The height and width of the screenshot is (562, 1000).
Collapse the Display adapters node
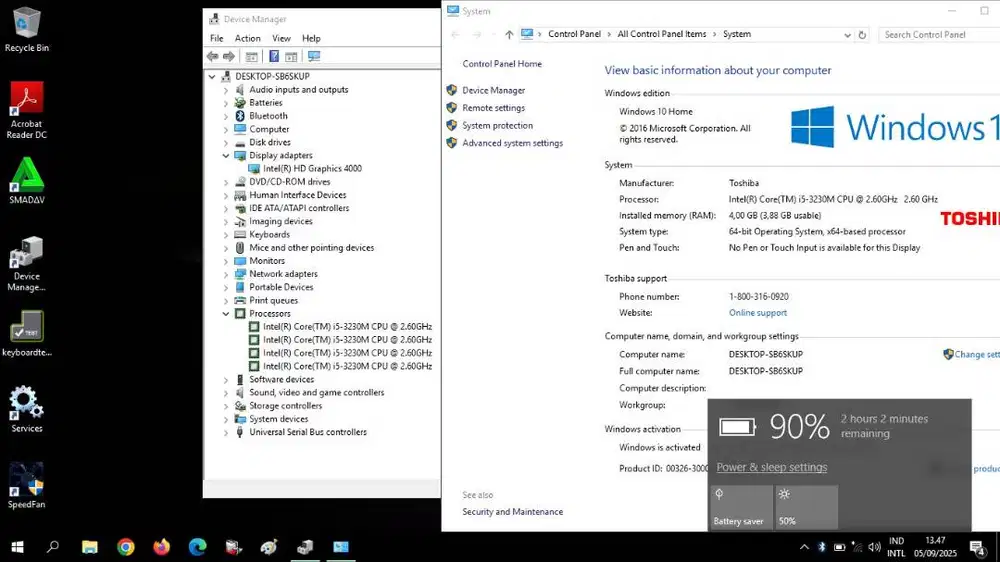coord(226,156)
